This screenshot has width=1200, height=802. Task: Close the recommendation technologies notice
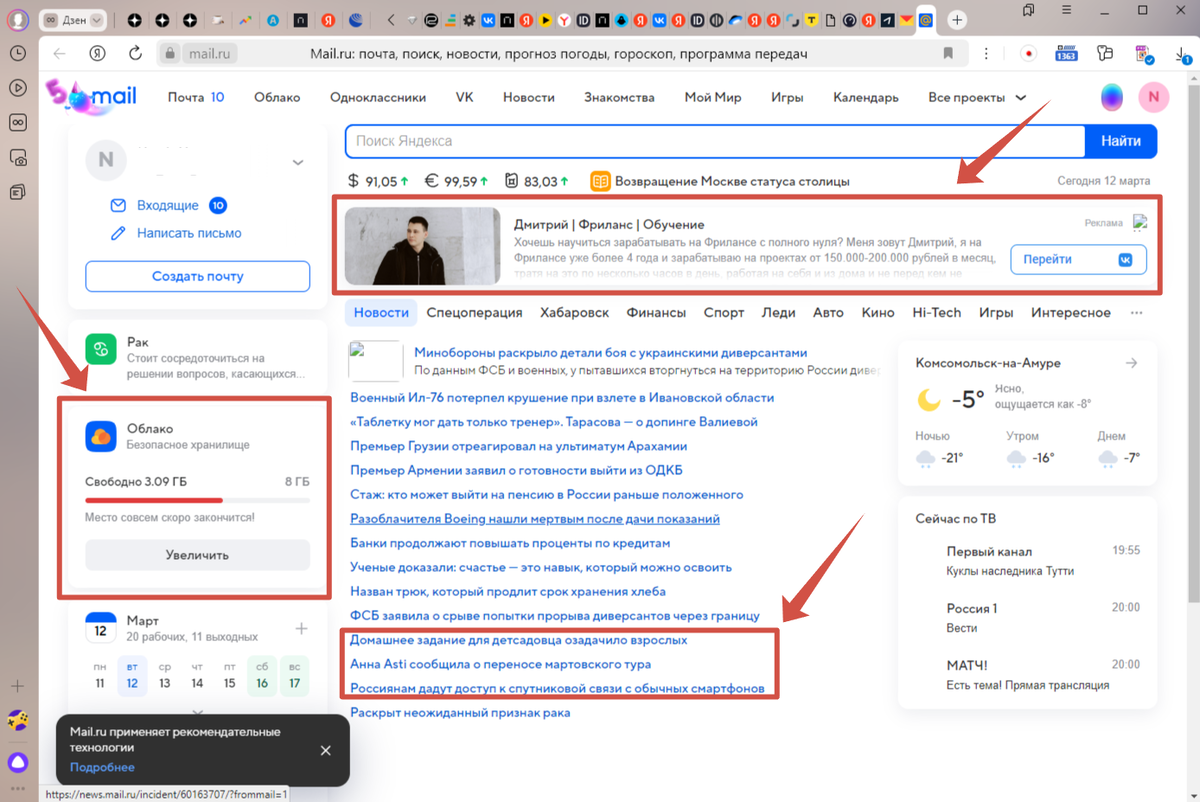click(325, 750)
